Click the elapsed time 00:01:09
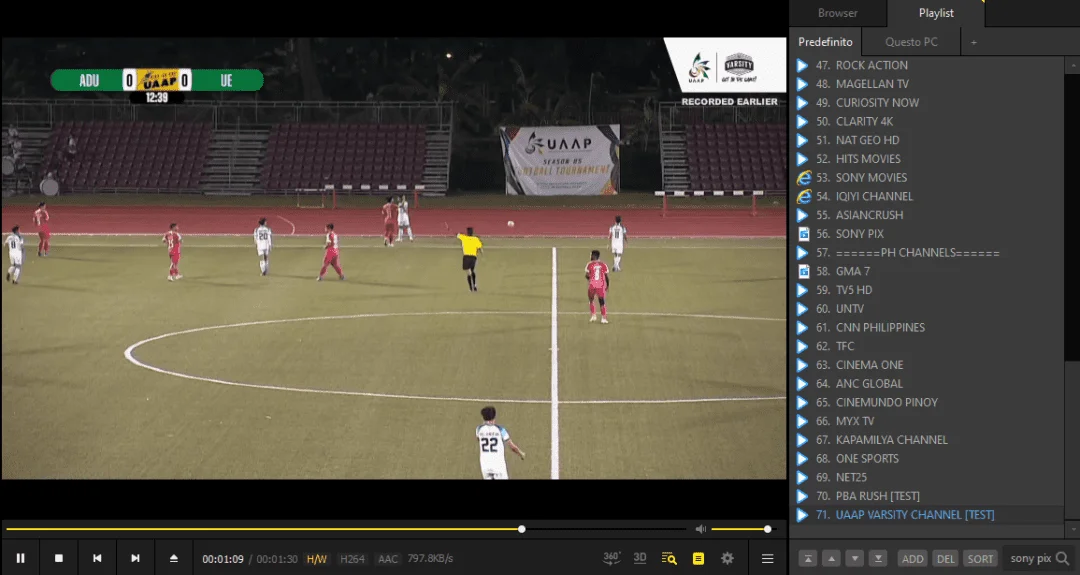 (222, 559)
